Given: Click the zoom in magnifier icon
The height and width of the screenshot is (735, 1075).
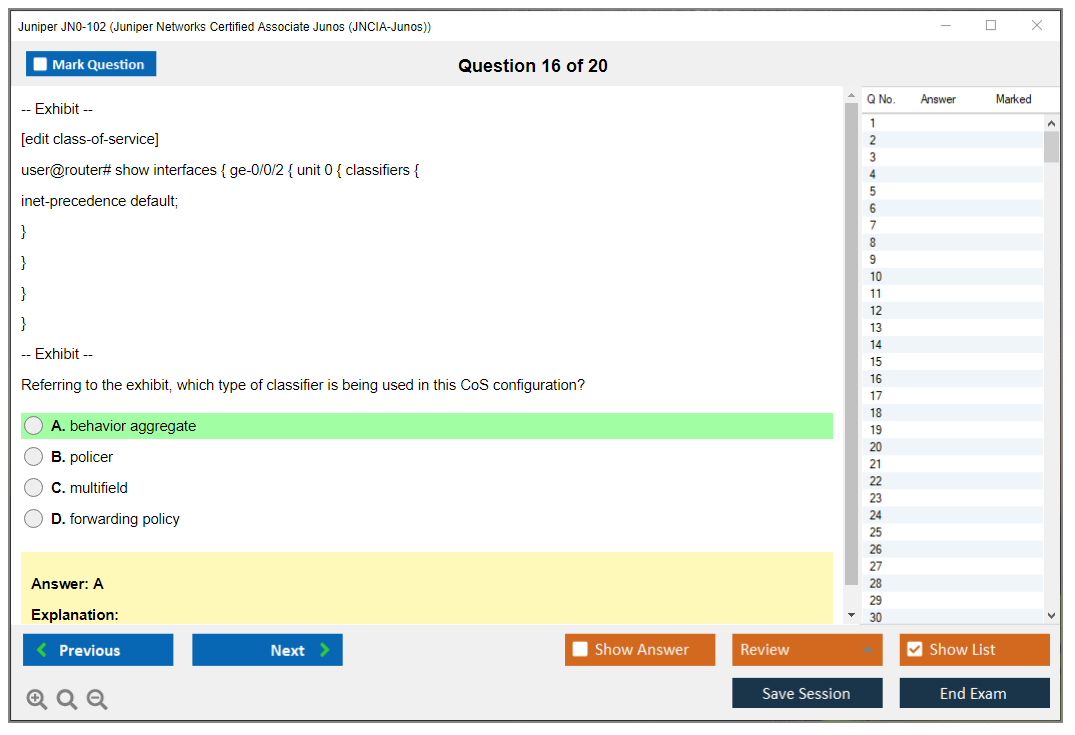Looking at the screenshot, I should pyautogui.click(x=37, y=700).
